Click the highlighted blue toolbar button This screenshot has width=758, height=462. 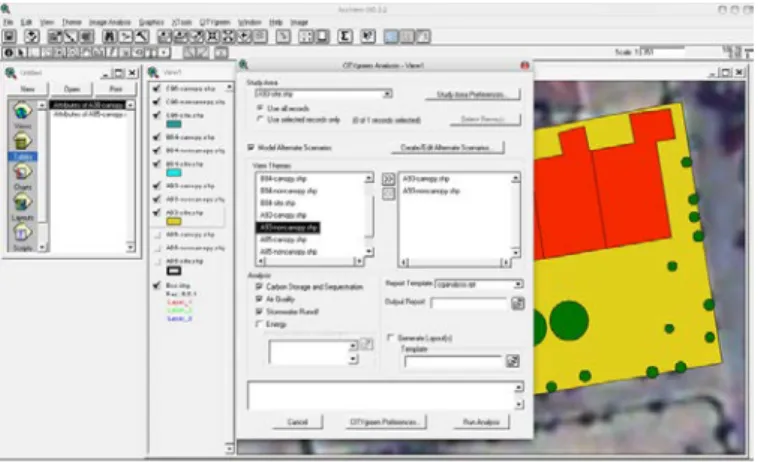[391, 36]
